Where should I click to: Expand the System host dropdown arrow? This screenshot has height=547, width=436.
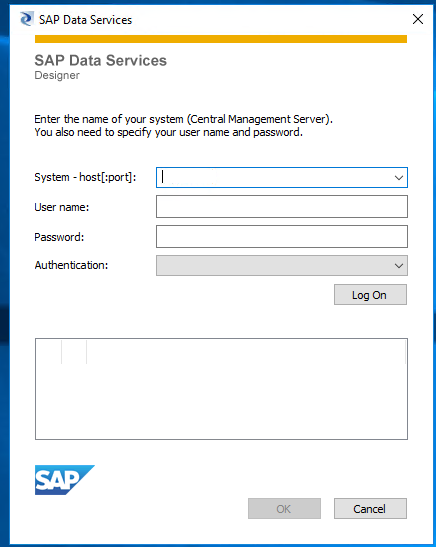399,178
